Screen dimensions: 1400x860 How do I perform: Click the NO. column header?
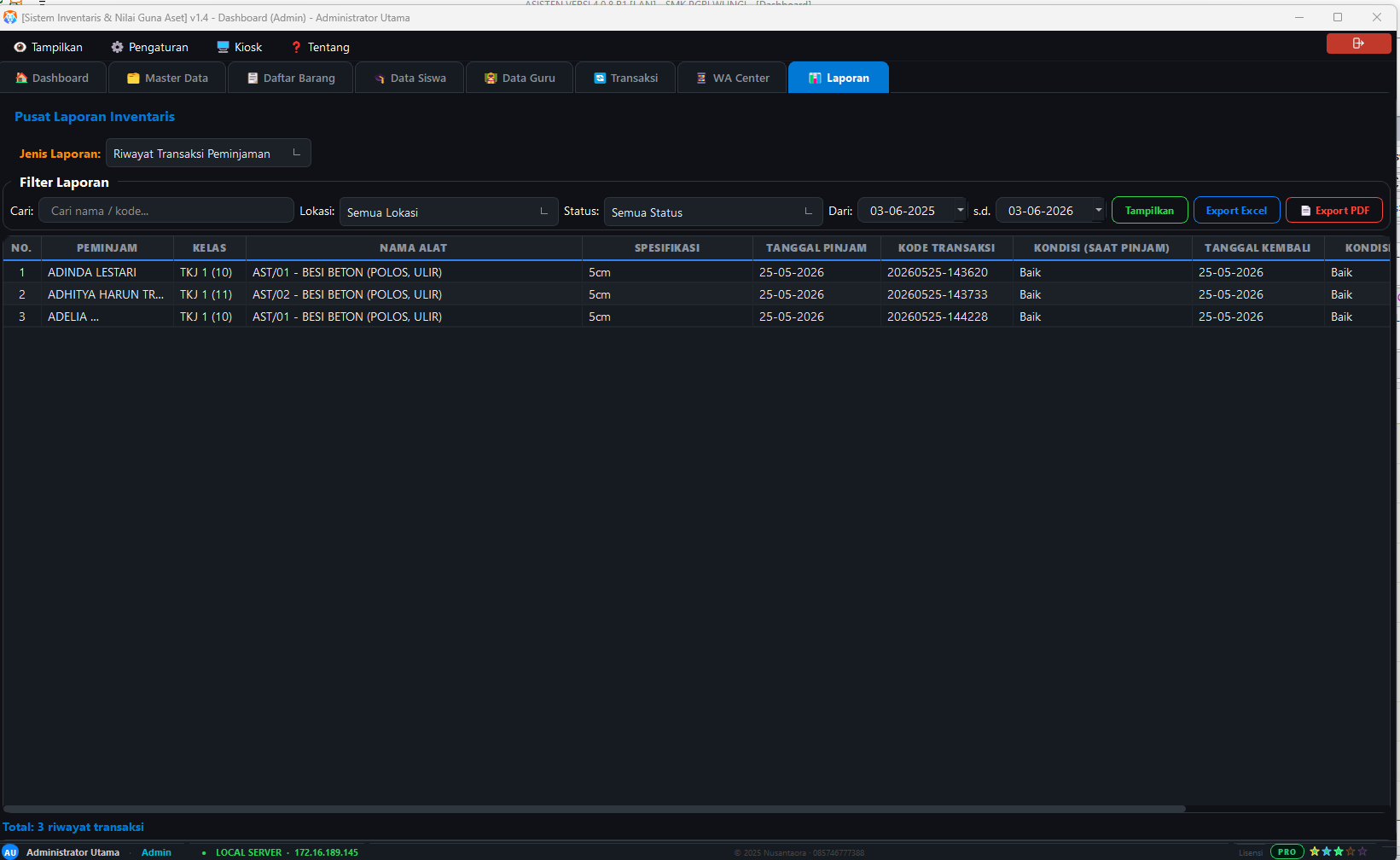22,248
